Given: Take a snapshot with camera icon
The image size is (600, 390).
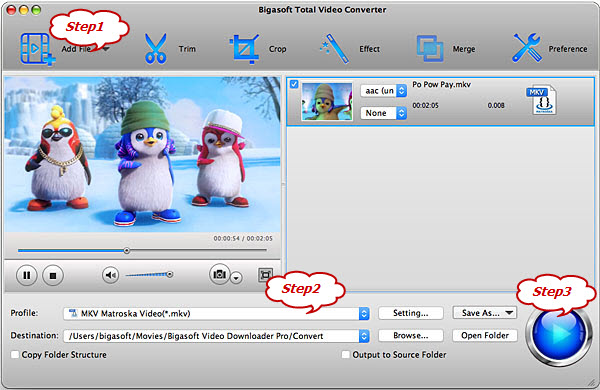Looking at the screenshot, I should coord(219,274).
